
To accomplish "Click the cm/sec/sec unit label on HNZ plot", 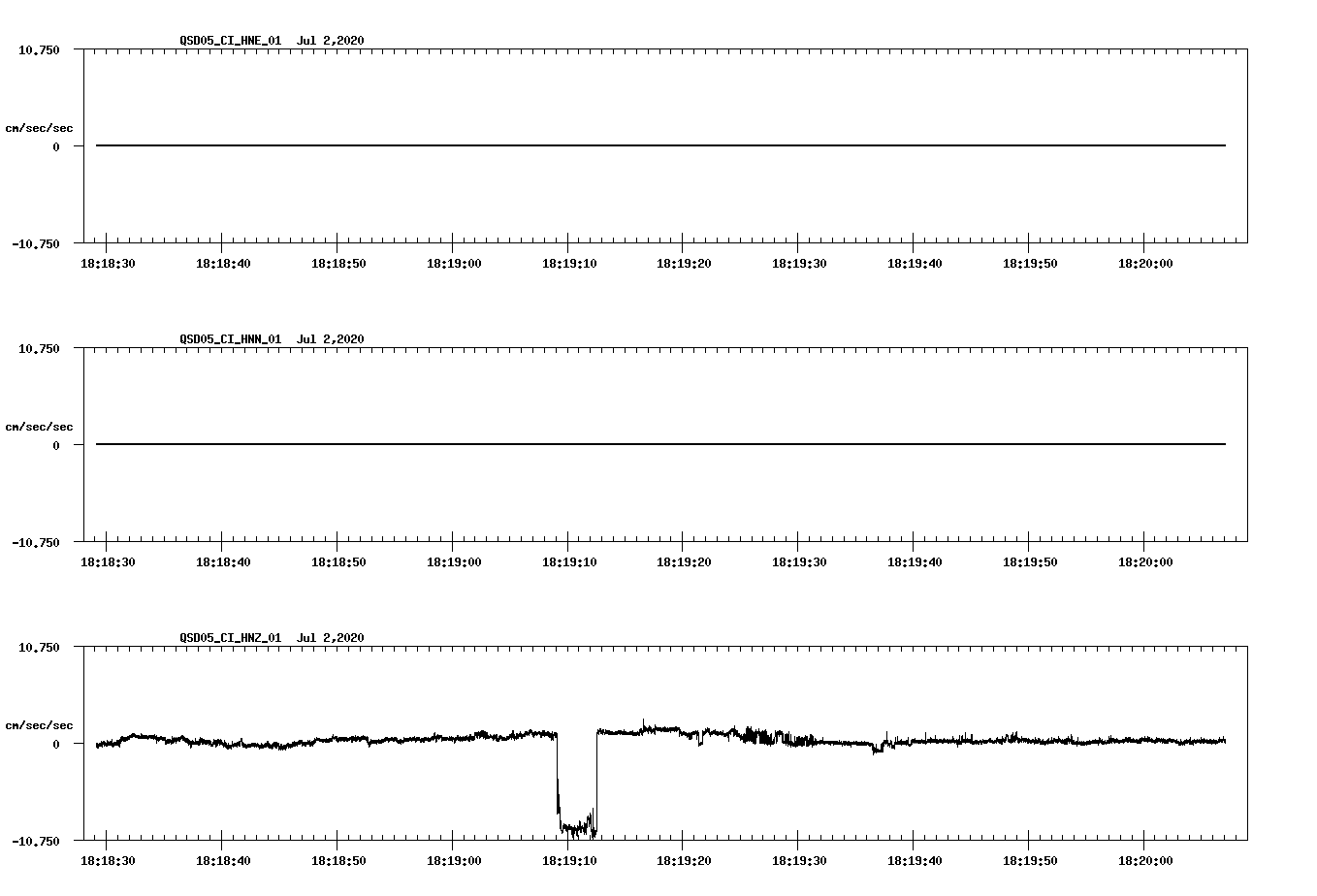I will click(x=39, y=725).
